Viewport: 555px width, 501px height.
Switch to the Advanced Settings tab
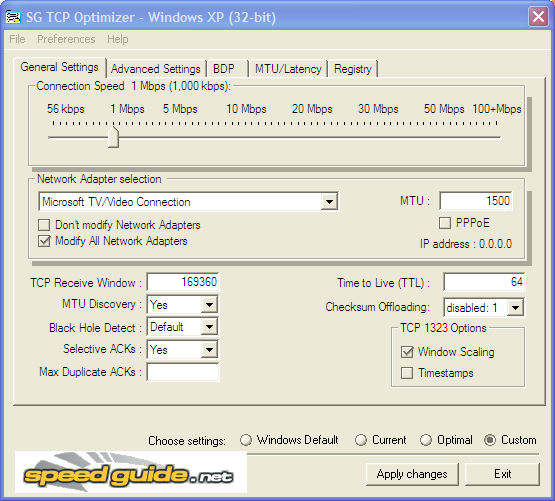pos(156,69)
